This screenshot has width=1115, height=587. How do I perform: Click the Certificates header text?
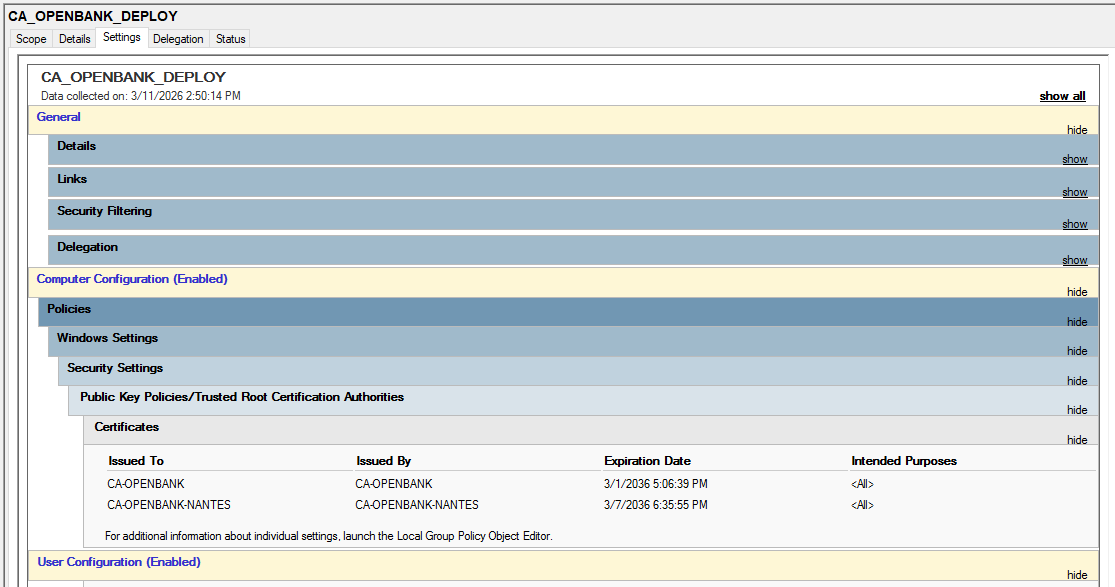tap(127, 427)
